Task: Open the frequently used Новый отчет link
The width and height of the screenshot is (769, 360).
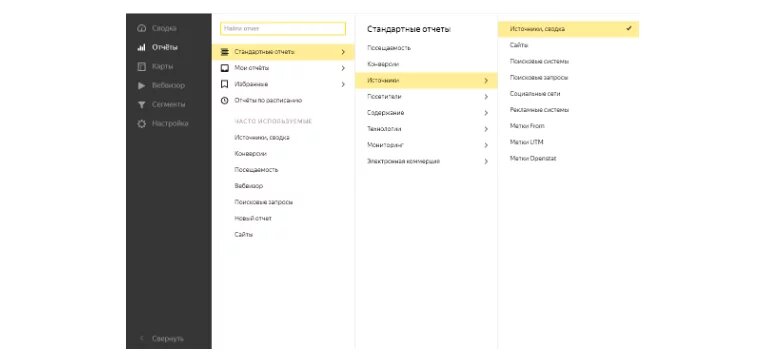Action: click(x=253, y=218)
